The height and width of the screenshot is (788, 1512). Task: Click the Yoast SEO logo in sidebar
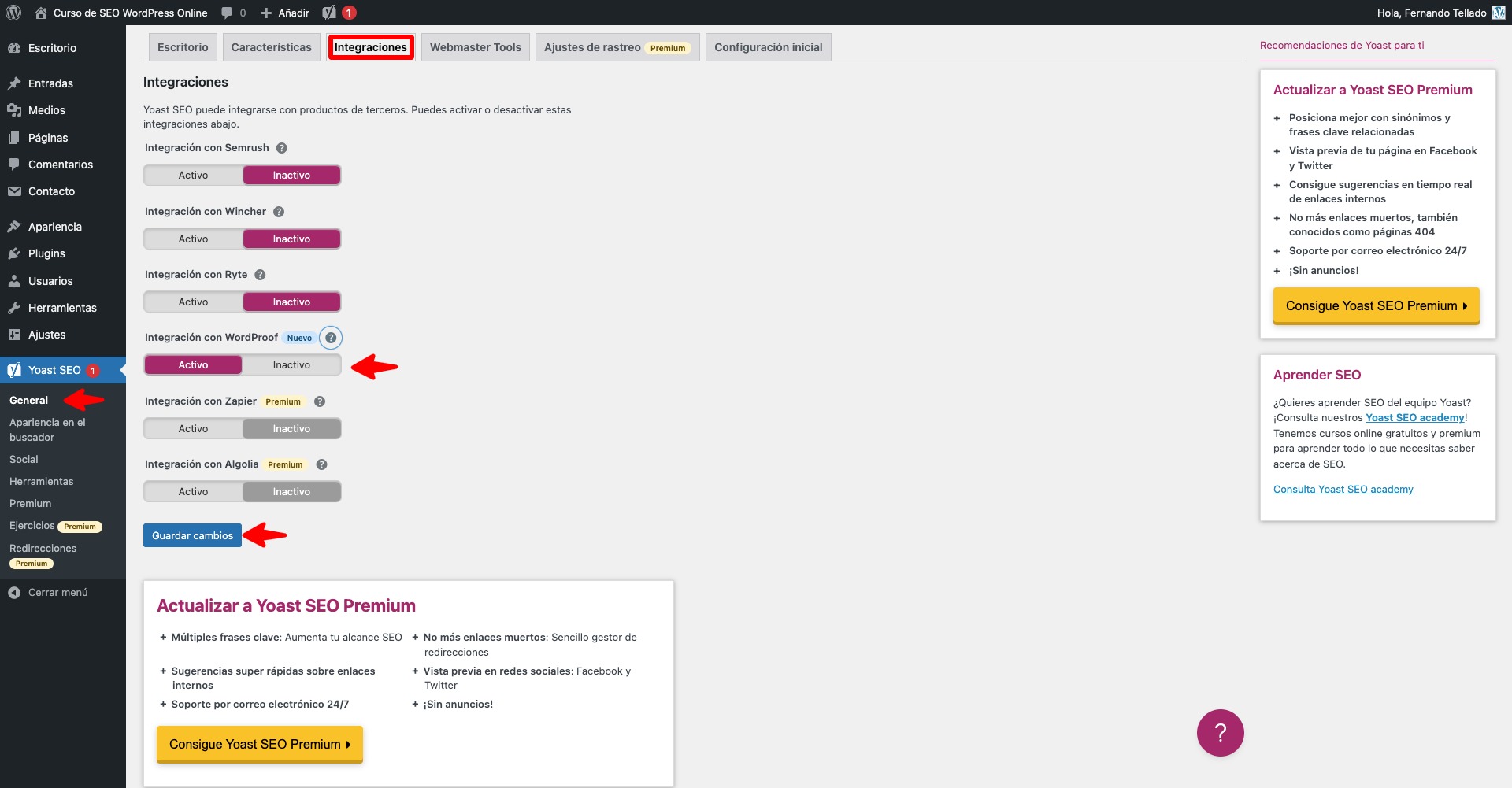coord(14,370)
